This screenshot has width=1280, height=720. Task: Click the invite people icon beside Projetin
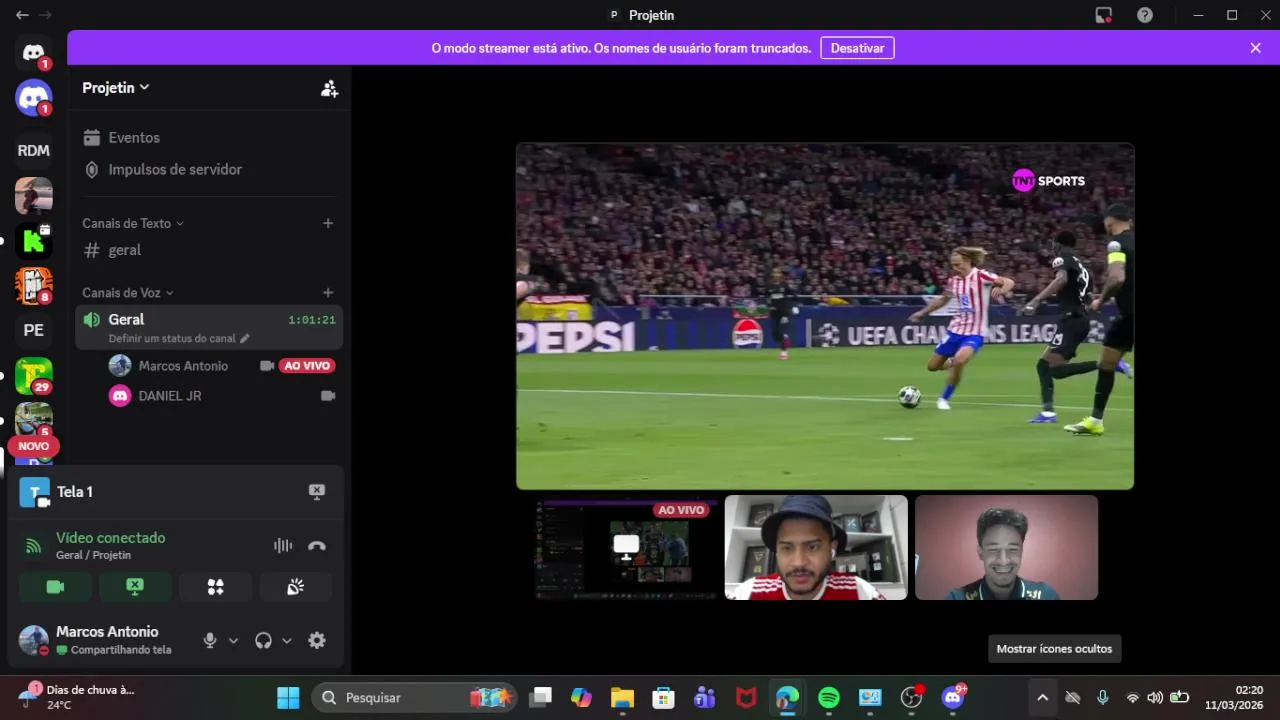point(329,88)
